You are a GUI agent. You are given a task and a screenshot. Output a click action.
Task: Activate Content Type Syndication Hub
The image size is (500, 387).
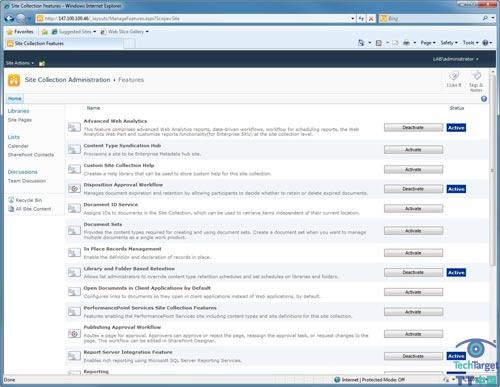[x=413, y=150]
